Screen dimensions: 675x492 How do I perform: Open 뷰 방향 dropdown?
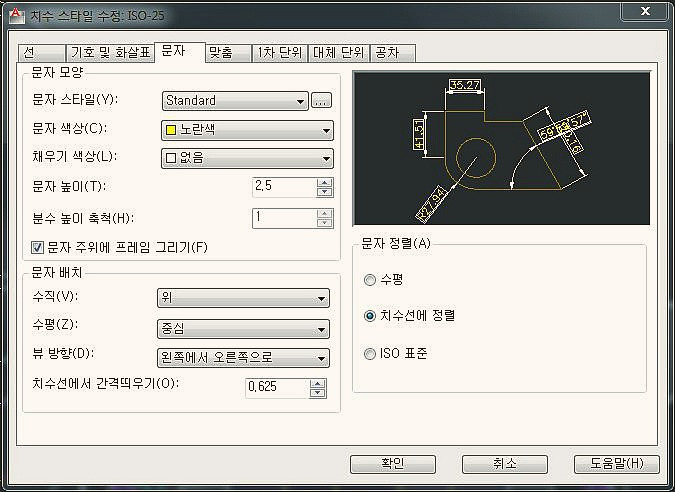pyautogui.click(x=243, y=358)
